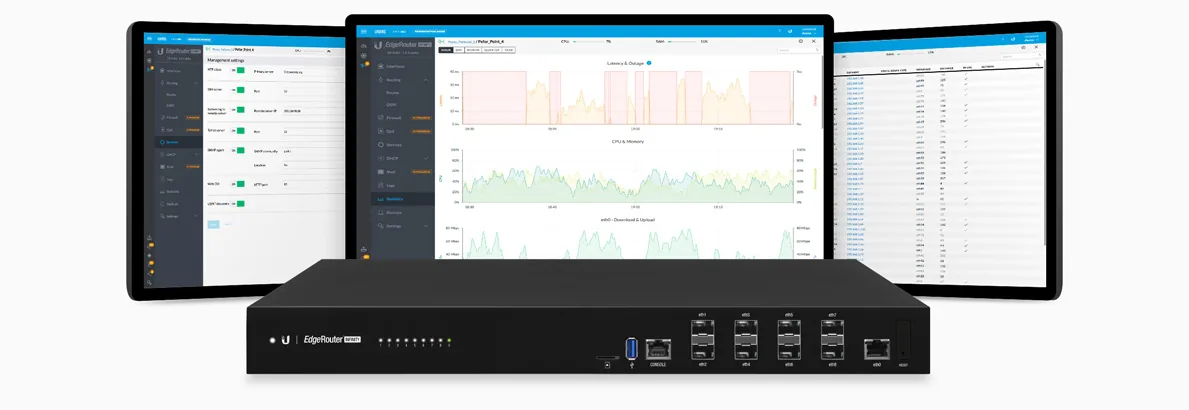The image size is (1189, 410).
Task: Open QoS in the center screen sidebar
Action: pos(391,131)
